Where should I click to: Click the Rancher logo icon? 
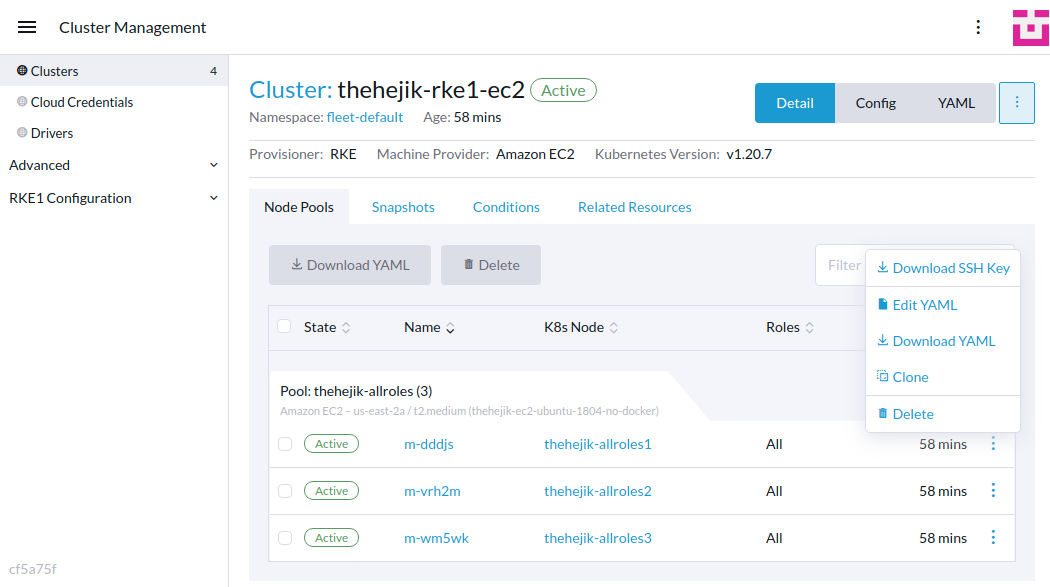1031,27
